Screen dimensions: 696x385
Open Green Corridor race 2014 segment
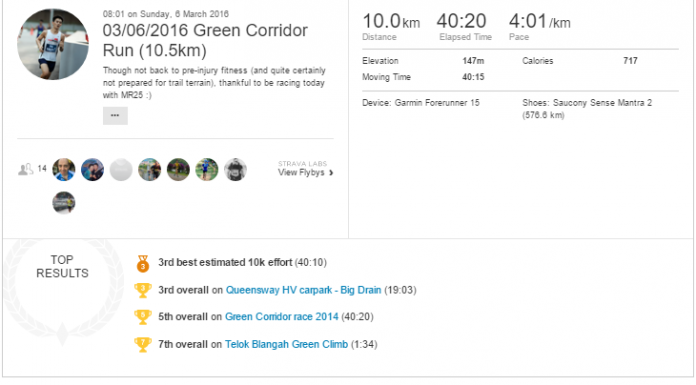point(281,317)
